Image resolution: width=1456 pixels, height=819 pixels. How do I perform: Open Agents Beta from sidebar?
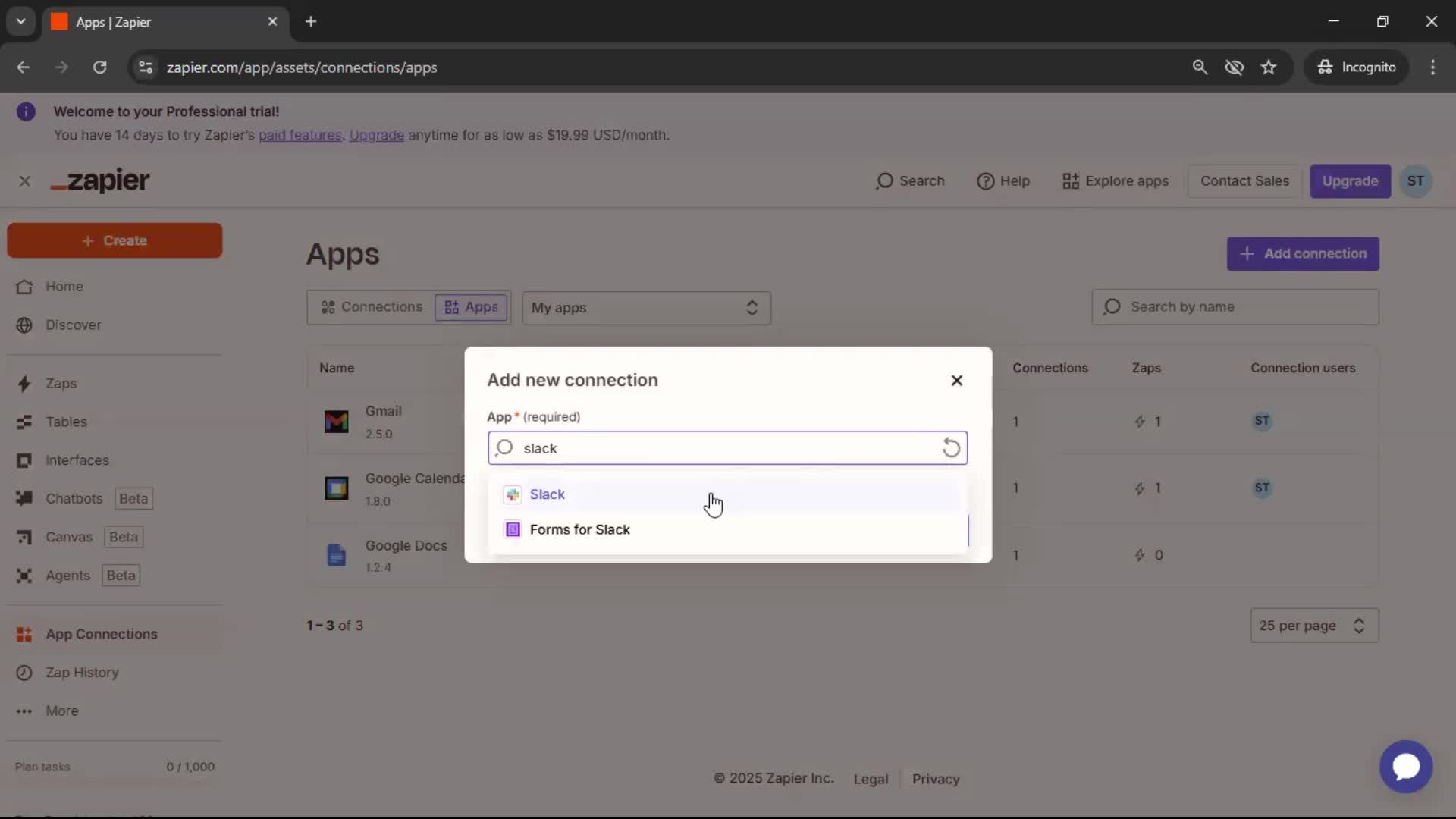[x=77, y=576]
